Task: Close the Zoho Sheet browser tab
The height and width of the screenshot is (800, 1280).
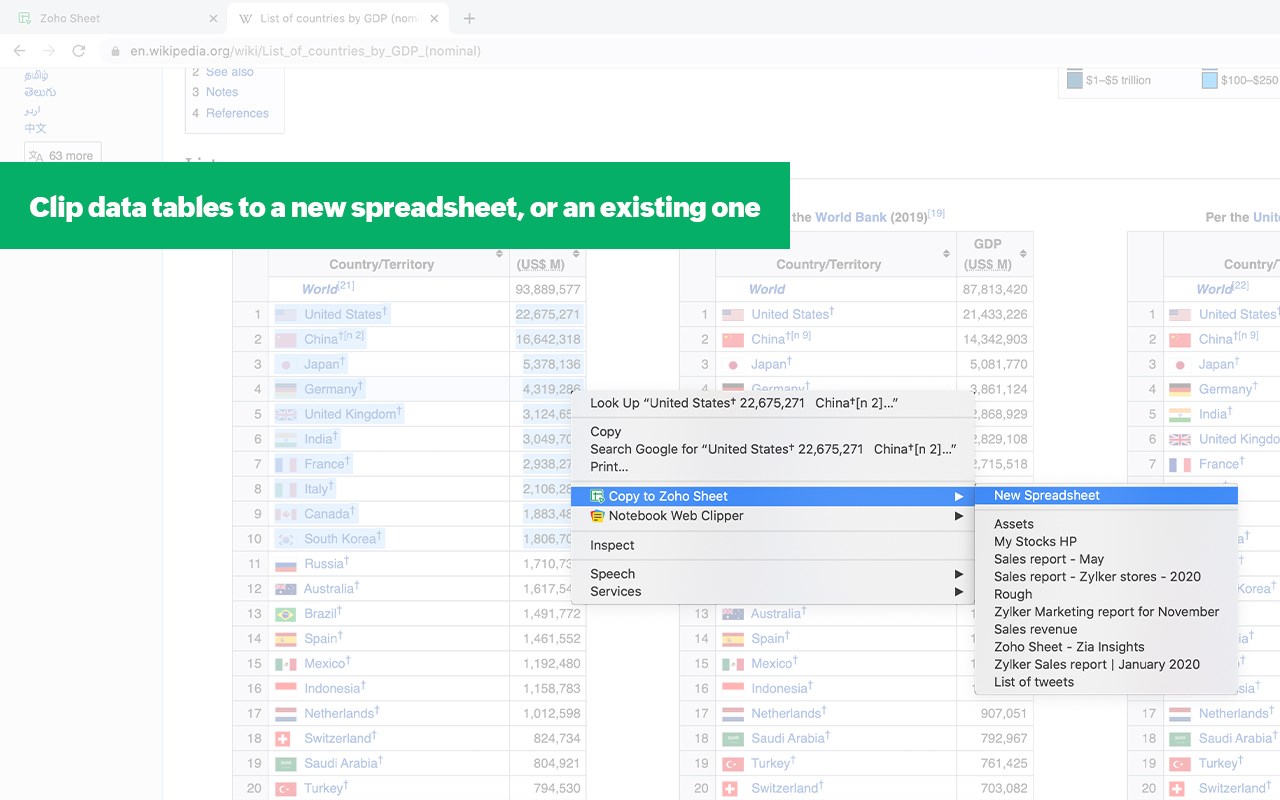Action: coord(213,18)
